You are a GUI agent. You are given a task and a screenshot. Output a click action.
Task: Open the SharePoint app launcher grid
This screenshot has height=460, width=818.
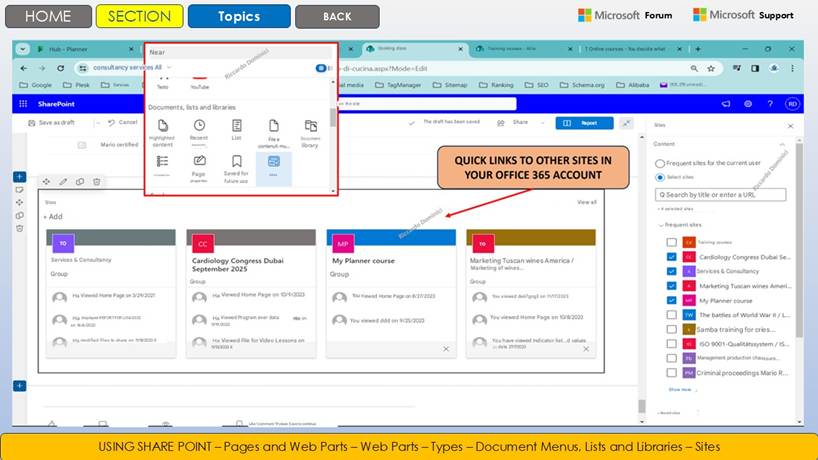click(x=25, y=103)
